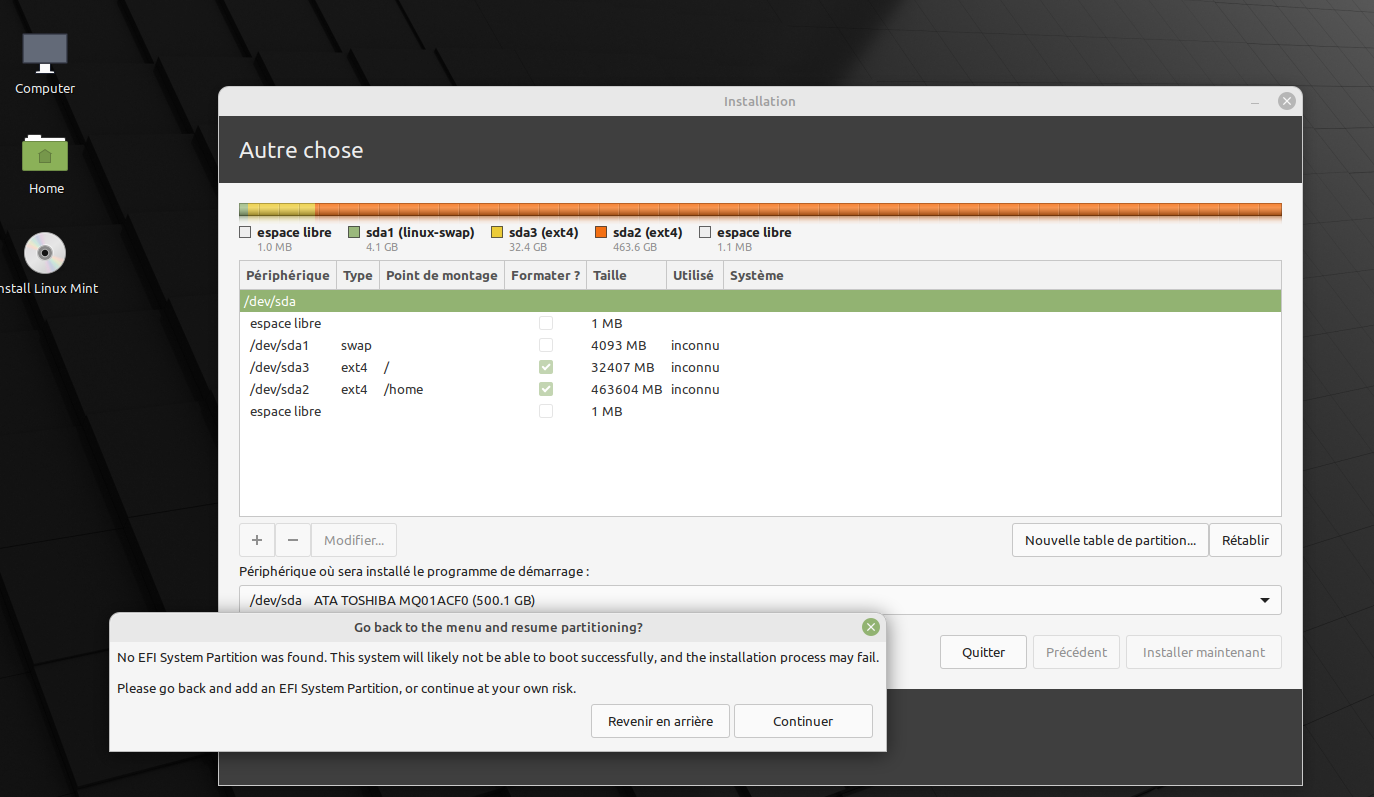Image resolution: width=1374 pixels, height=797 pixels.
Task: Click the sda1 linux-swap green legend square
Action: tap(354, 233)
